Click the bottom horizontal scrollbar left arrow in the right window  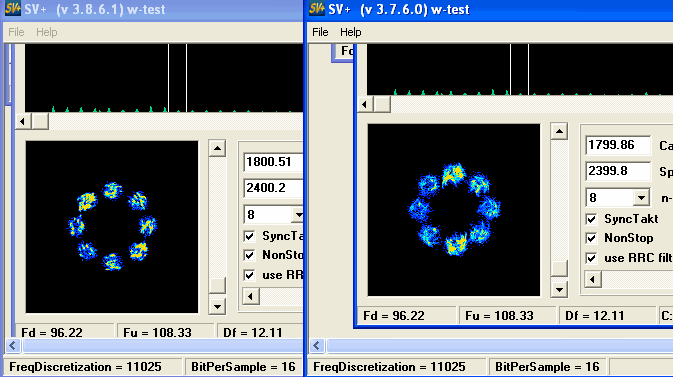317,345
